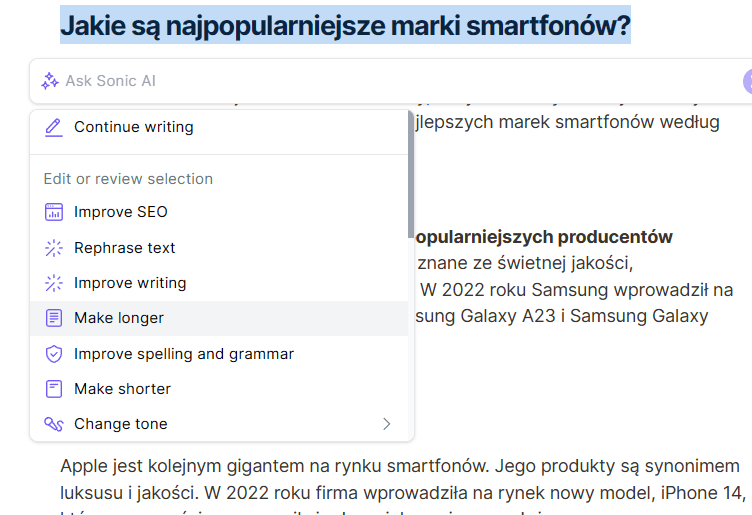This screenshot has height=515, width=752.
Task: Select the "Make longer" menu option
Action: coord(119,318)
